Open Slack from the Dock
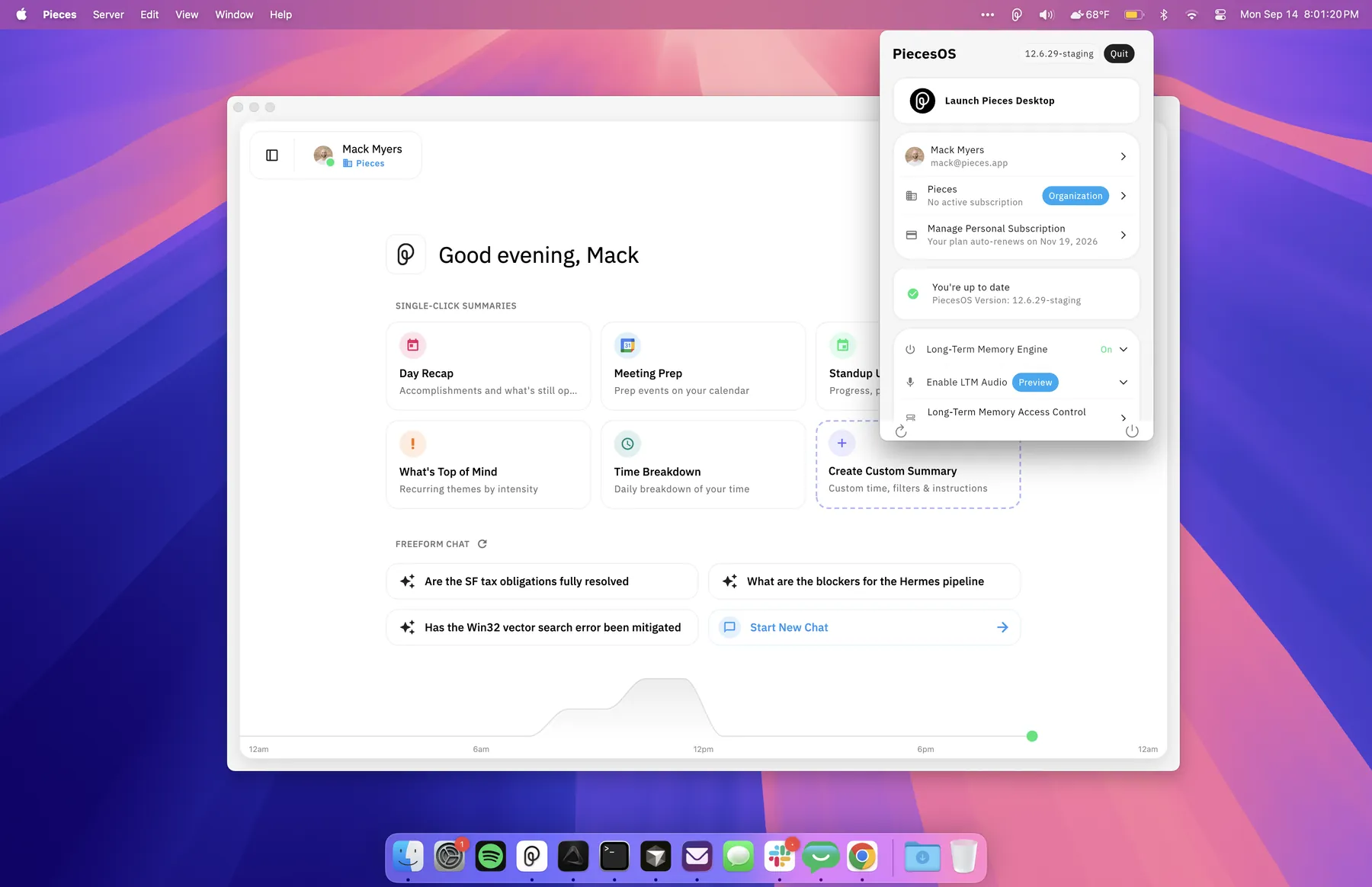This screenshot has height=887, width=1372. click(780, 857)
